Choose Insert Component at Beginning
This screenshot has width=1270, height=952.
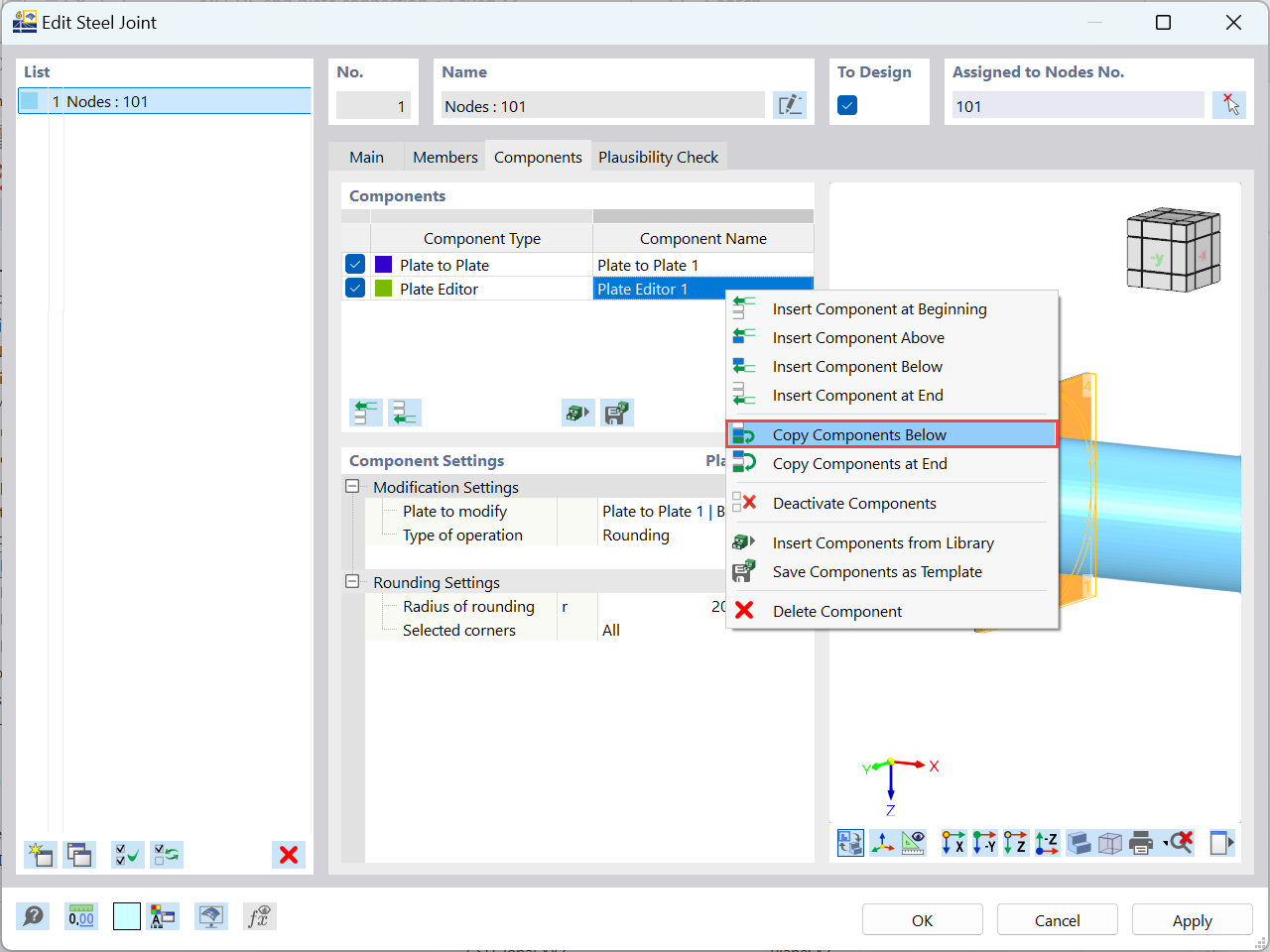point(893,309)
